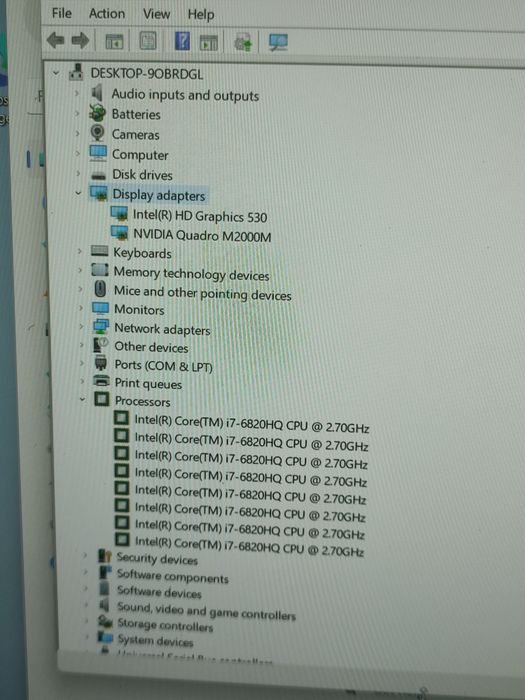
Task: Select the Software components category
Action: click(x=172, y=576)
